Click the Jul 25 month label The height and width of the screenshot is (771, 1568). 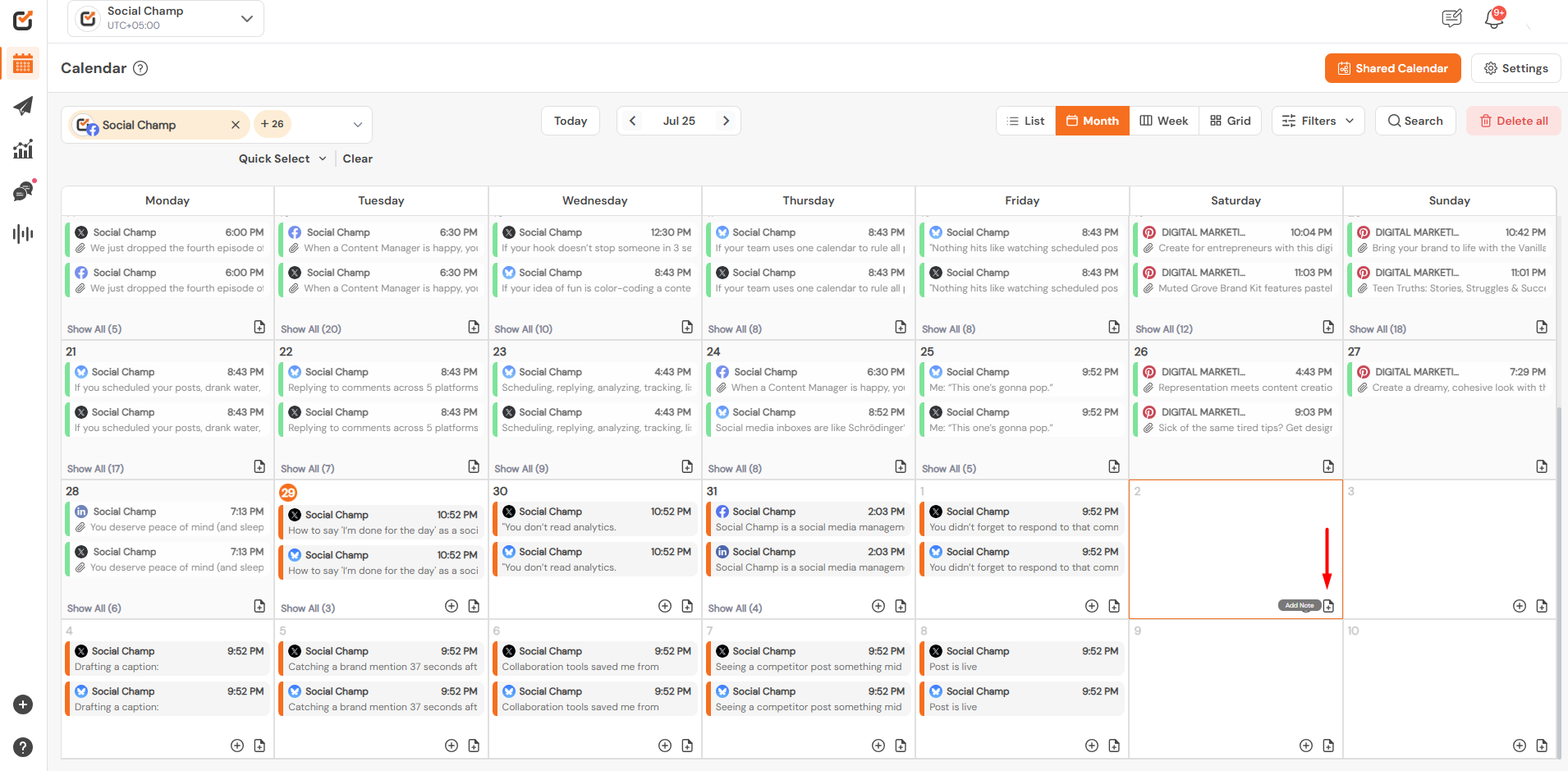(679, 121)
